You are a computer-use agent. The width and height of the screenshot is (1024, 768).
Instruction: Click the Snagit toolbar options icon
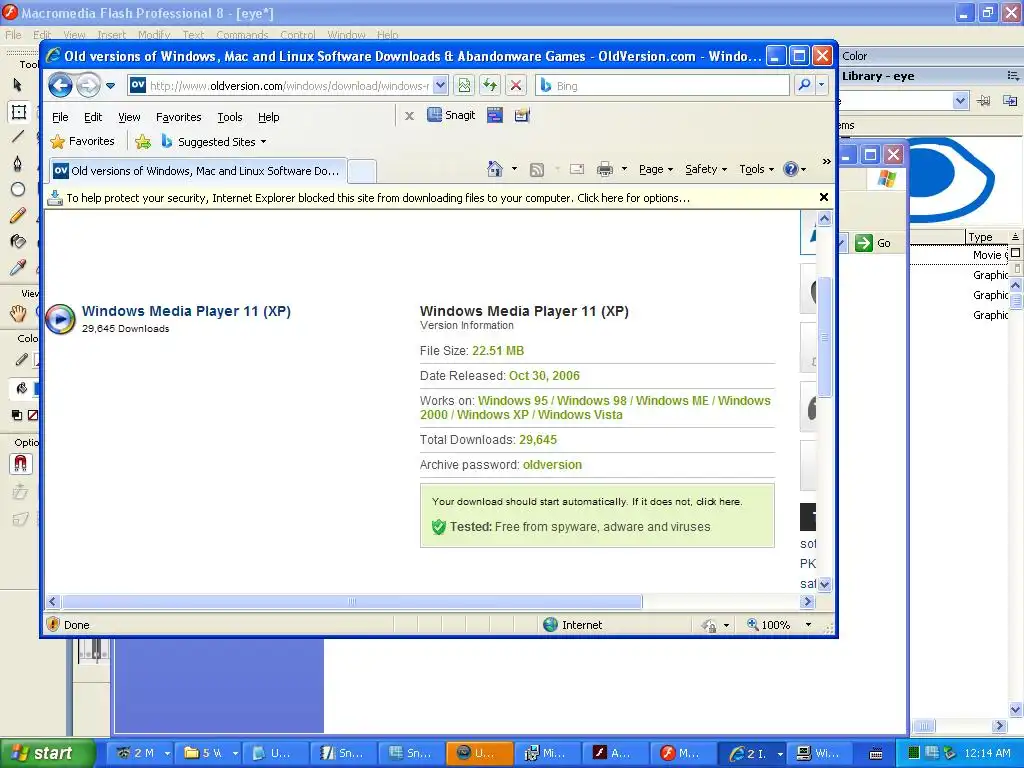(x=522, y=116)
